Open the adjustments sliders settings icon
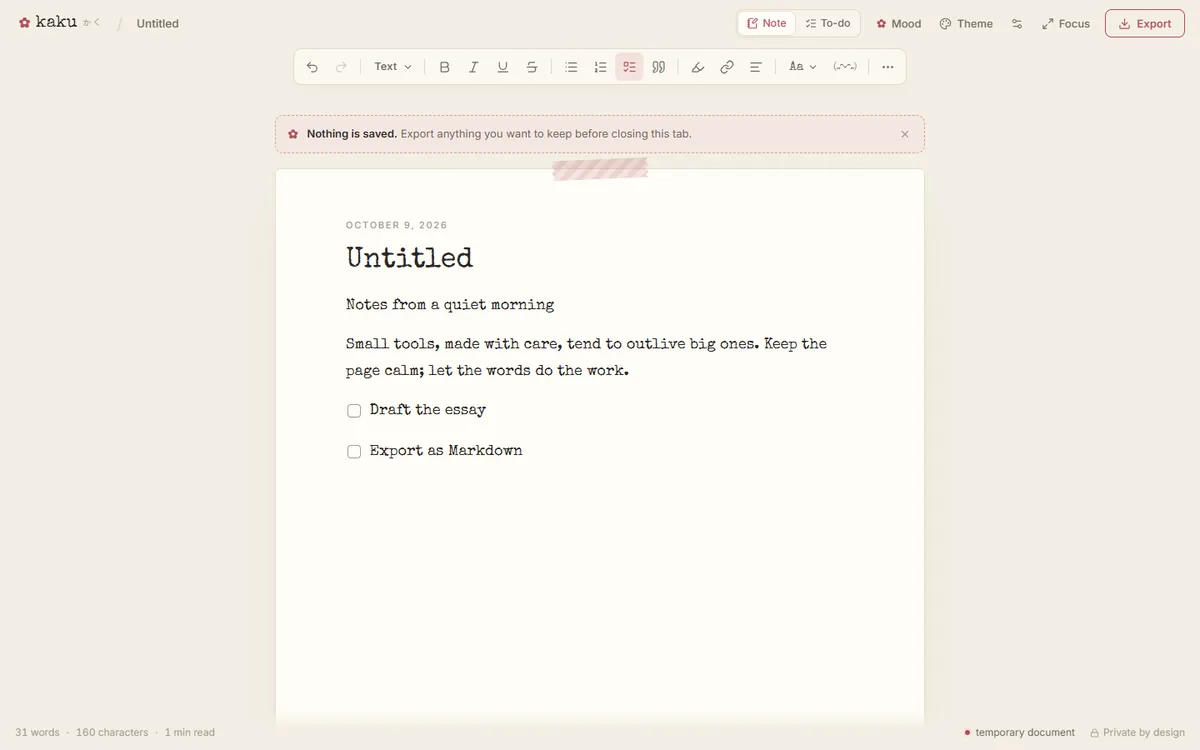Screen dimensions: 1200x750 coord(1017,23)
